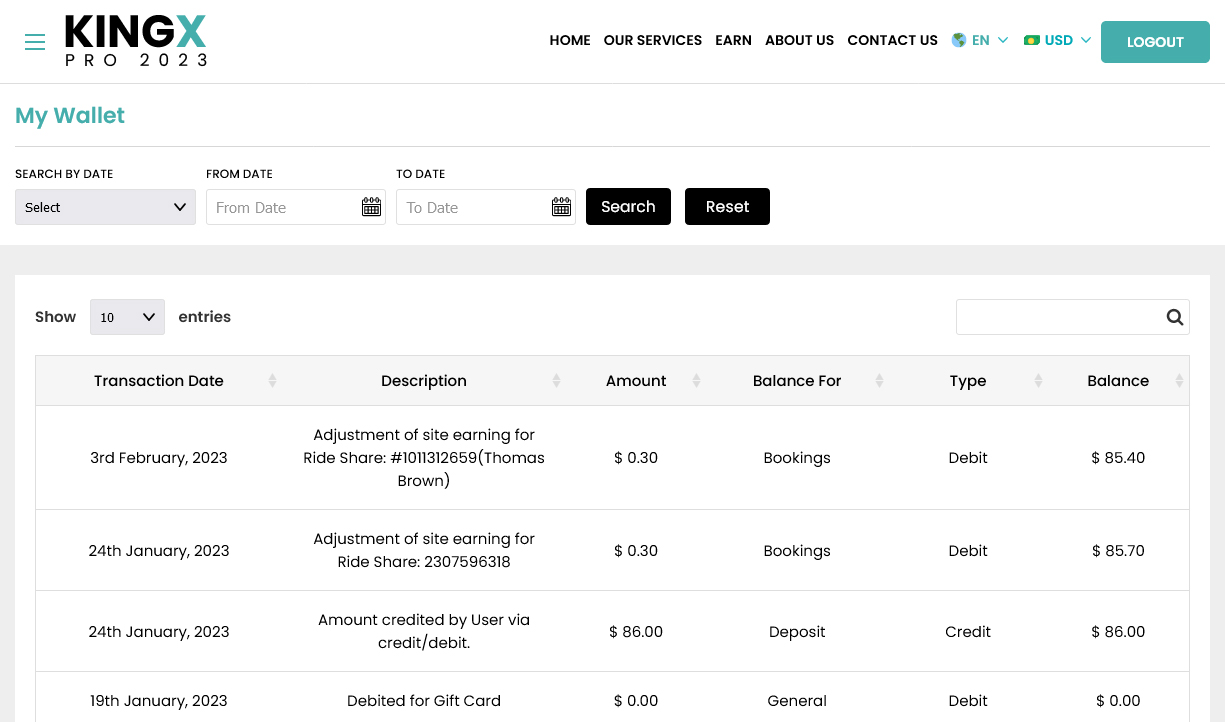
Task: Open the Contact Us menu item
Action: click(x=892, y=40)
